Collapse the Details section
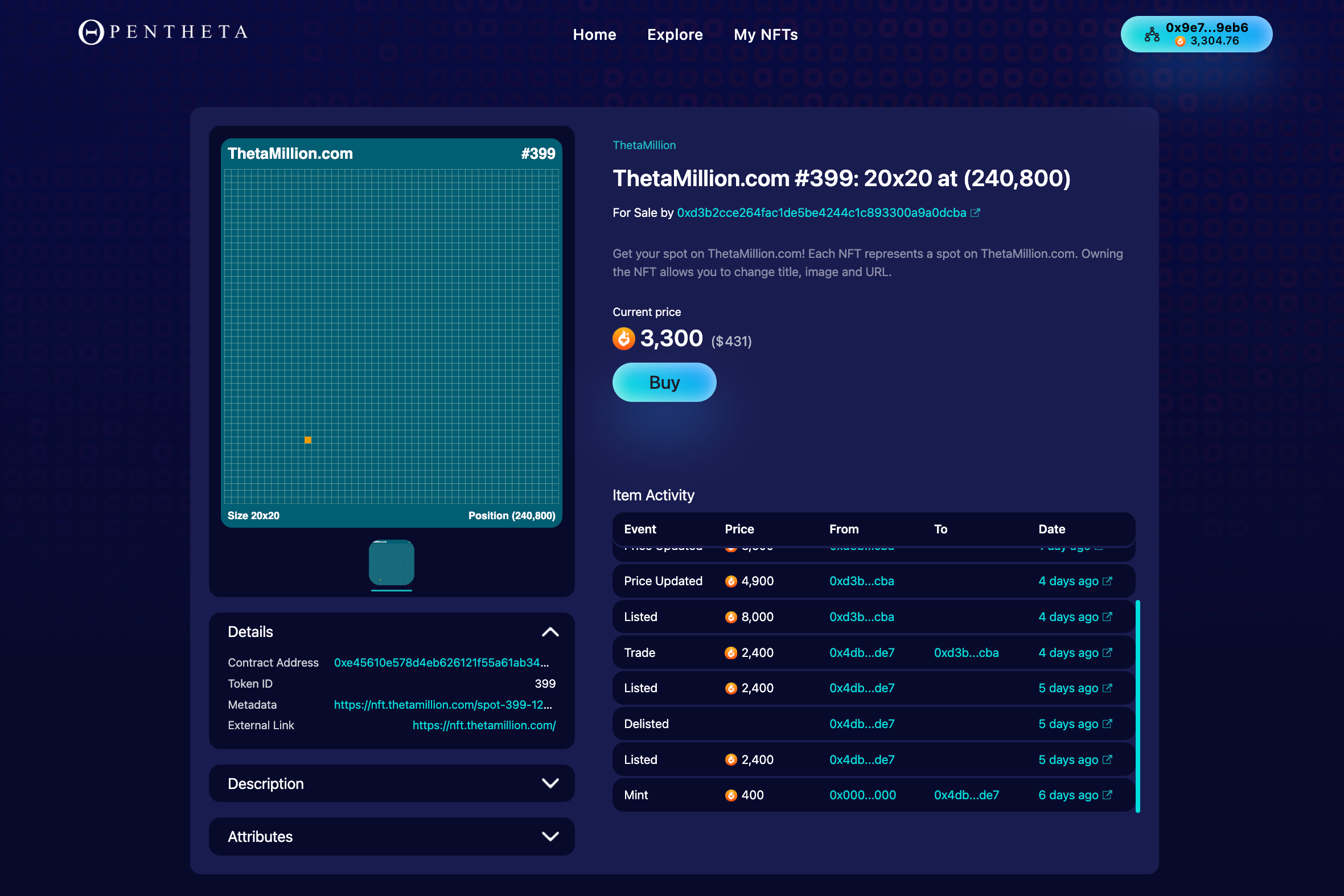1344x896 pixels. click(550, 632)
